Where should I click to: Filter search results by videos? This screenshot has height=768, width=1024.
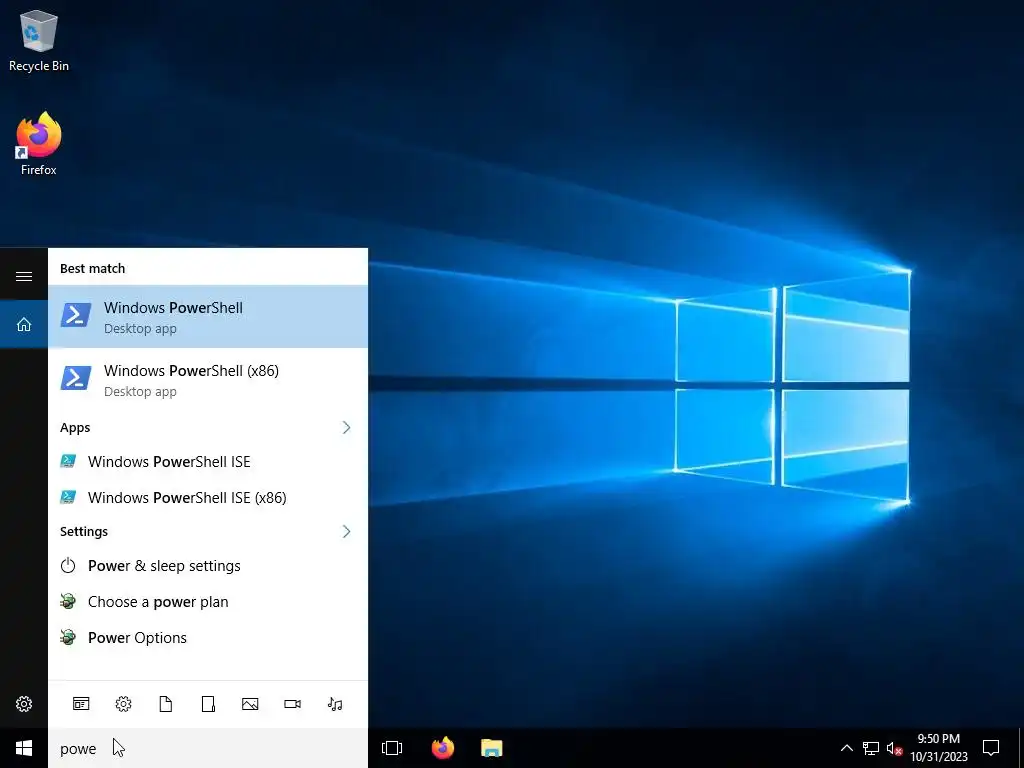click(293, 704)
